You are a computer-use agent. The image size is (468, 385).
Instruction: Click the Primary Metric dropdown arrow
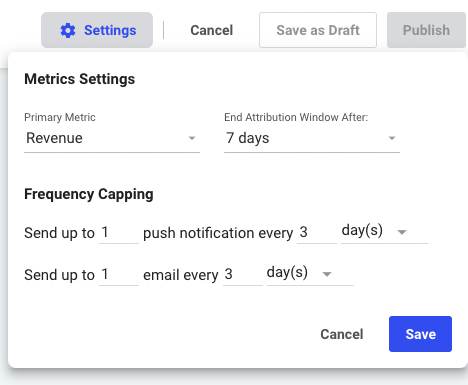click(192, 138)
